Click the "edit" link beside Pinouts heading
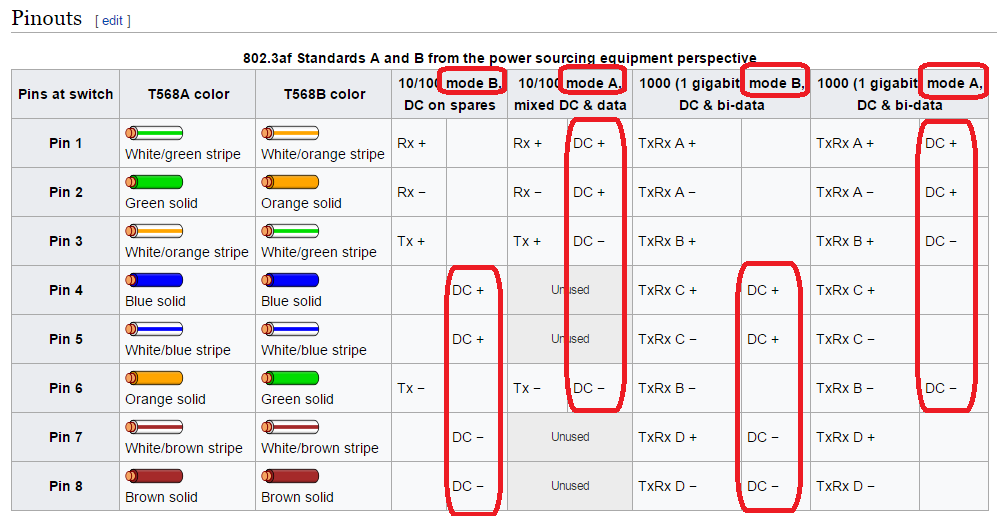 pos(112,21)
